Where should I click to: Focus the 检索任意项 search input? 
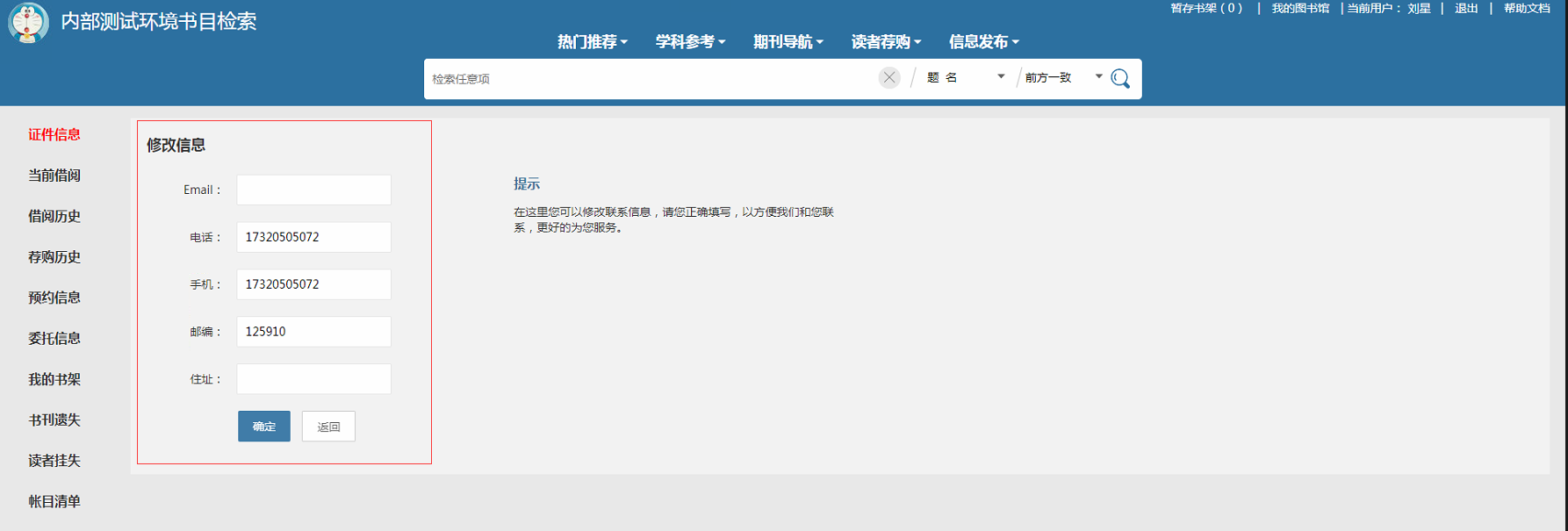651,79
